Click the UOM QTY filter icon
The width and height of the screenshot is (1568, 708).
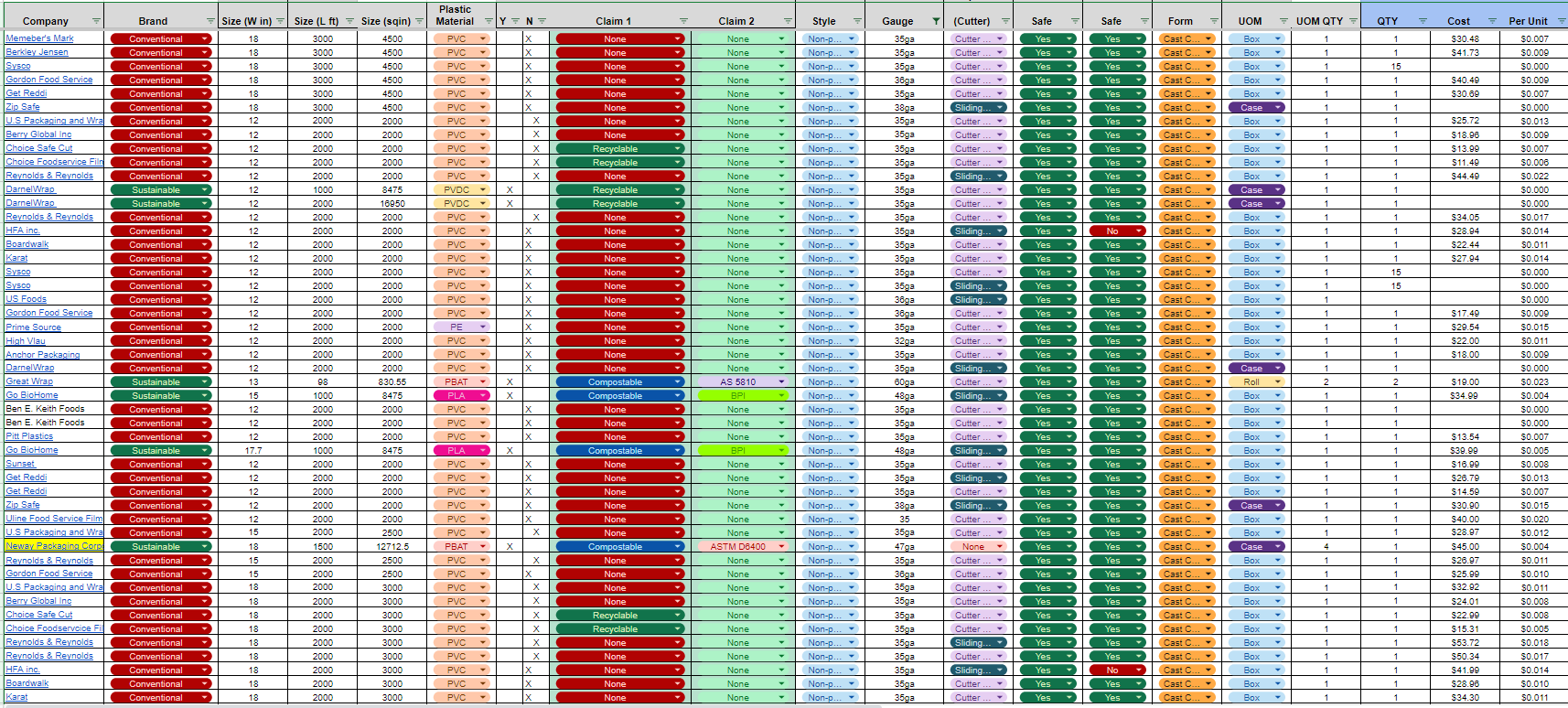pyautogui.click(x=1353, y=21)
